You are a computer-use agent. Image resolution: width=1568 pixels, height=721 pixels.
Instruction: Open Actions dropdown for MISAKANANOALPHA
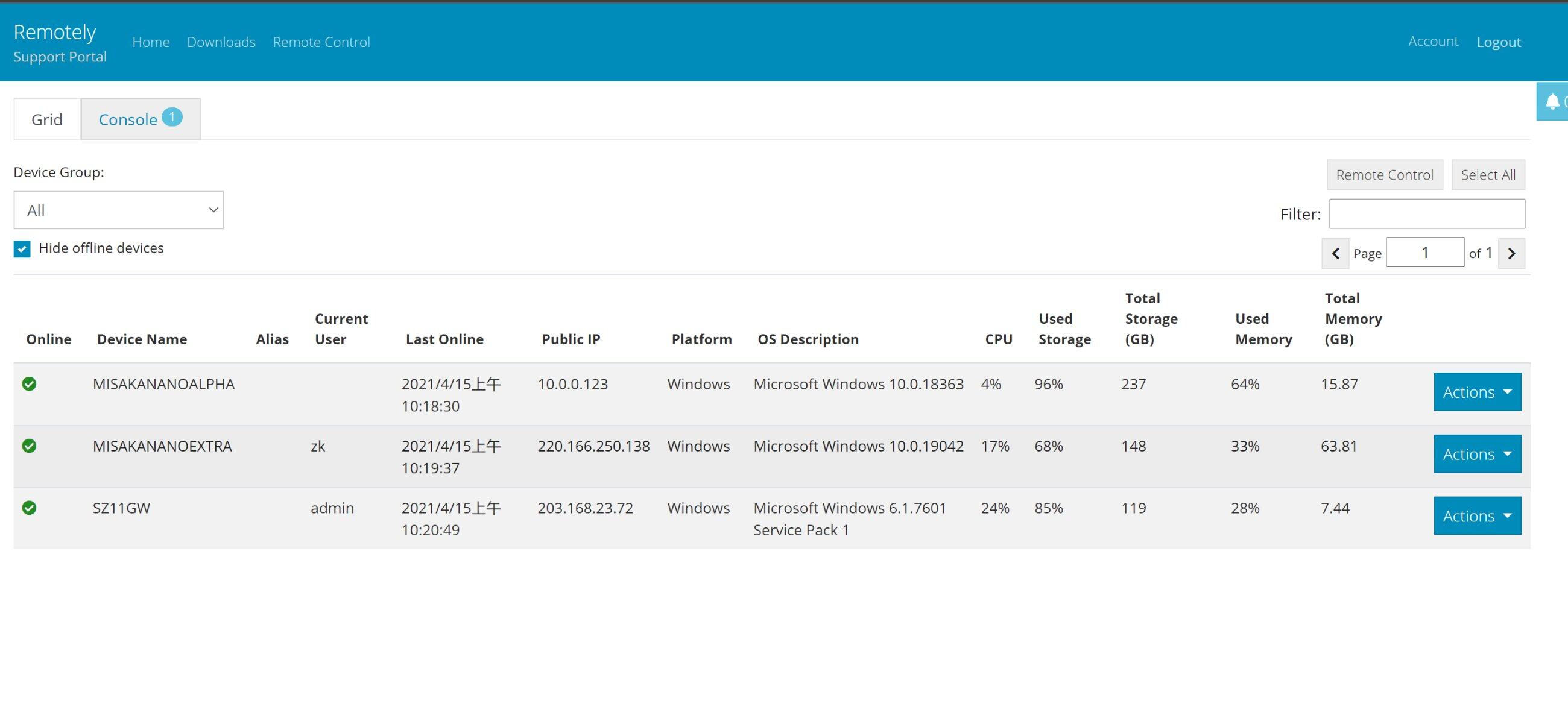(1478, 392)
